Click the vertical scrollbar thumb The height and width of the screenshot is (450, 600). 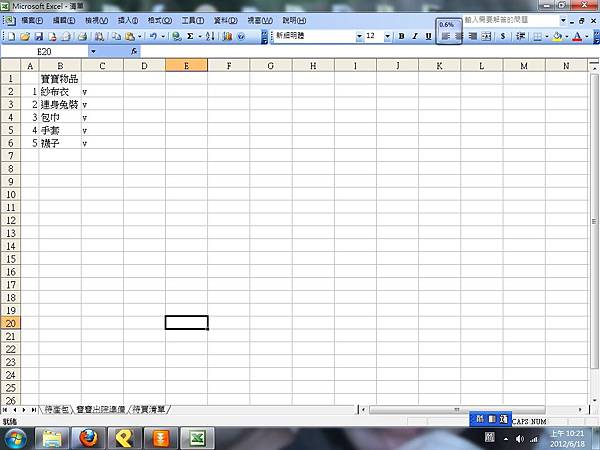[x=594, y=221]
